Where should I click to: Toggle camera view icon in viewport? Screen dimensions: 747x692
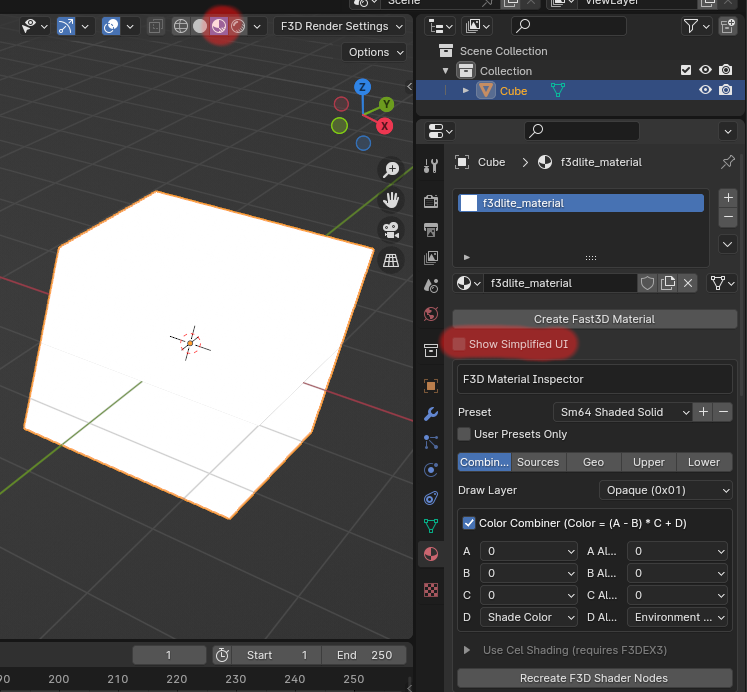pyautogui.click(x=391, y=230)
